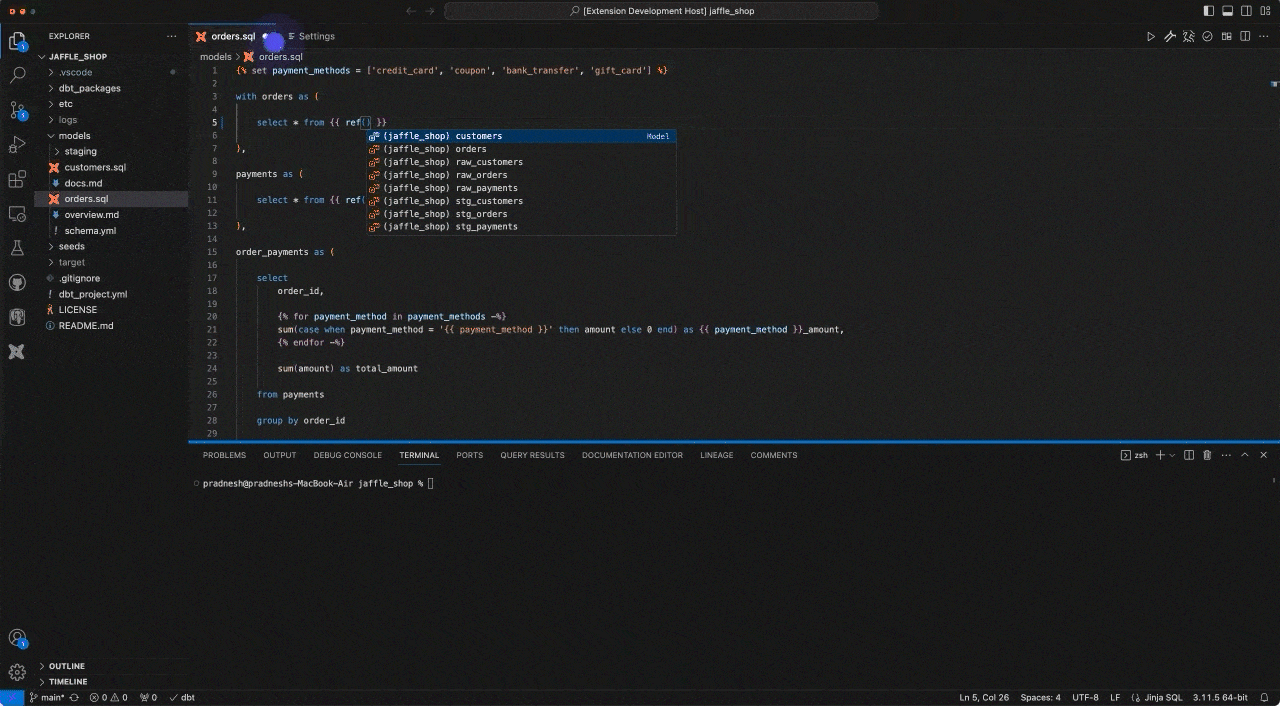
Task: Click the dbt status bar item
Action: click(183, 697)
